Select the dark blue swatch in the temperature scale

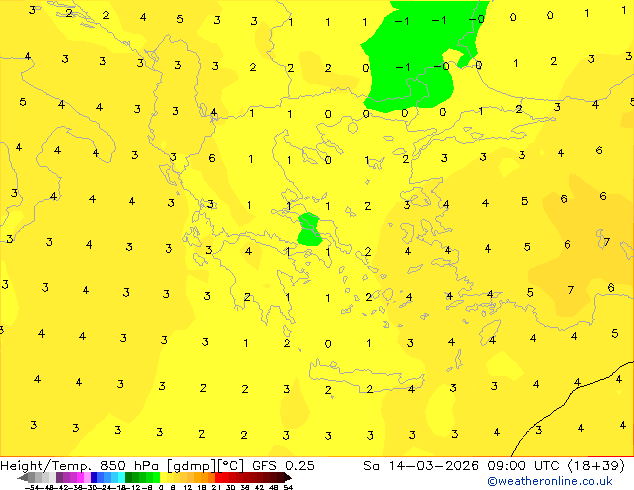click(94, 477)
